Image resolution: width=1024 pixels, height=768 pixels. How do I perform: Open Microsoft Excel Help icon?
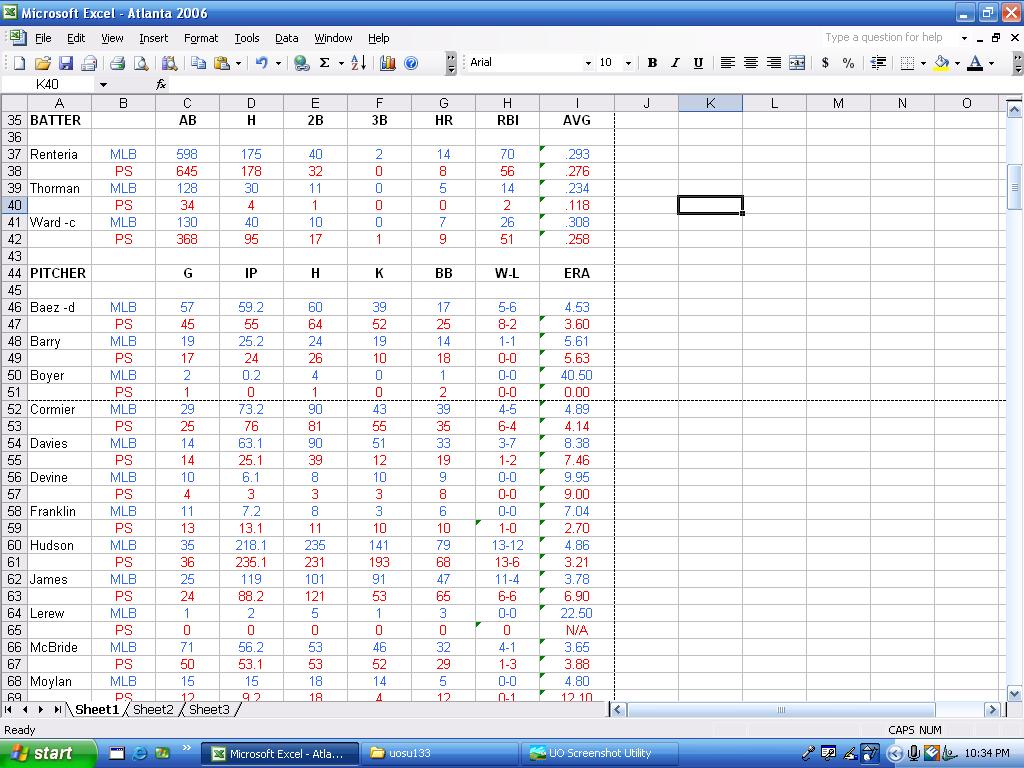pyautogui.click(x=411, y=63)
